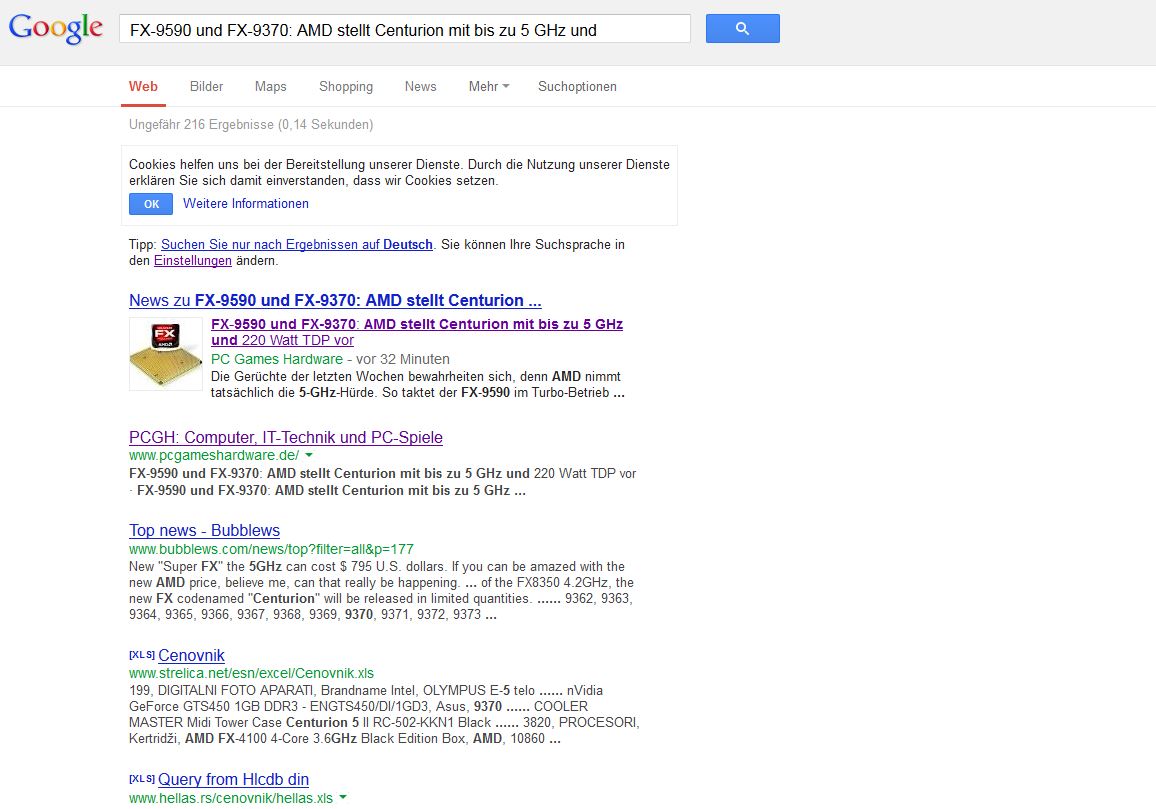
Task: Go to the Shopping tab
Action: [x=346, y=86]
